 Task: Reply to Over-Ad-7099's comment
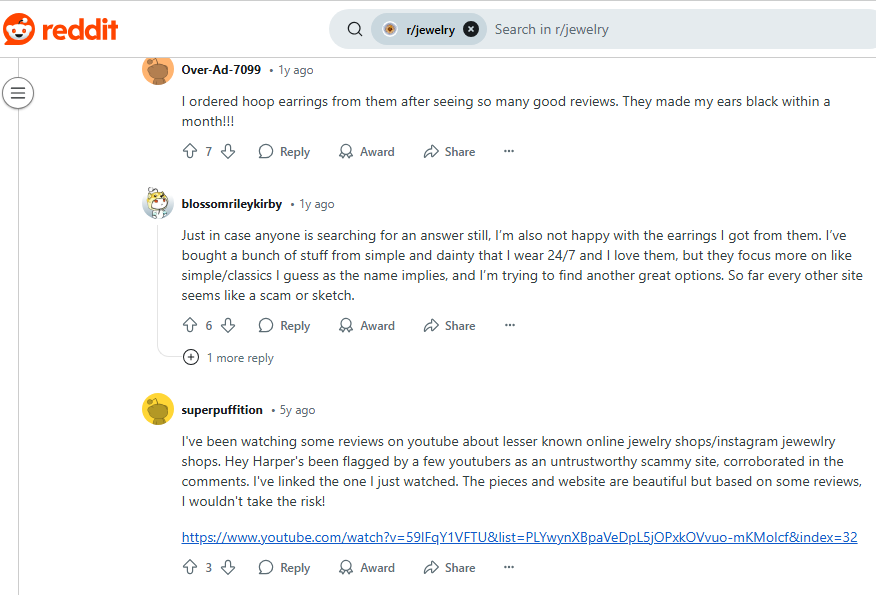284,152
